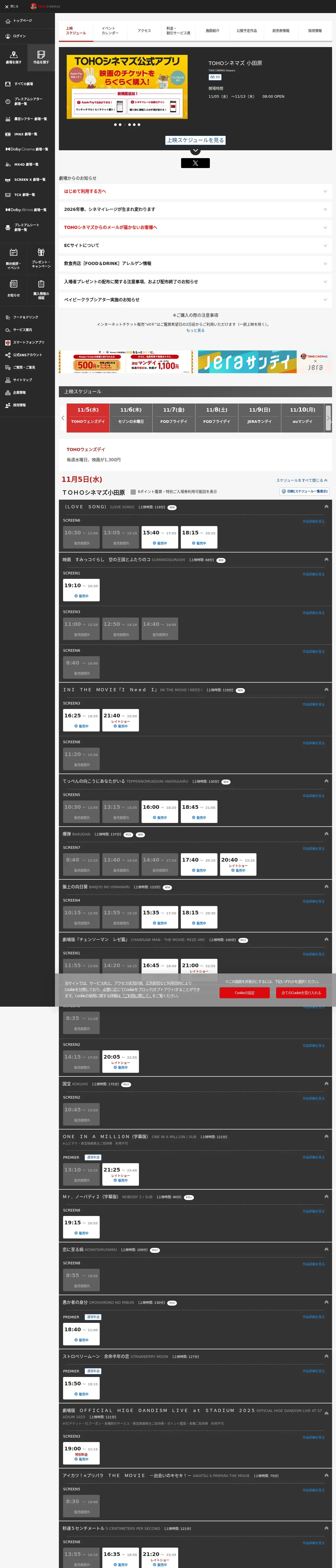Select 19:10 すみっコぐらし SCREEN1 showtime
This screenshot has height=1568, width=336.
click(x=81, y=590)
